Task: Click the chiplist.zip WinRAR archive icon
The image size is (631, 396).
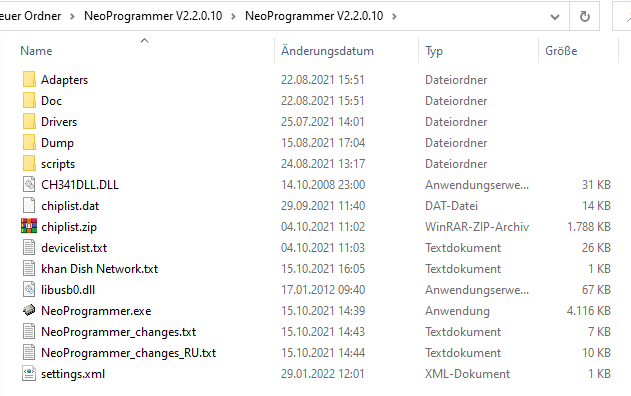Action: coord(29,227)
